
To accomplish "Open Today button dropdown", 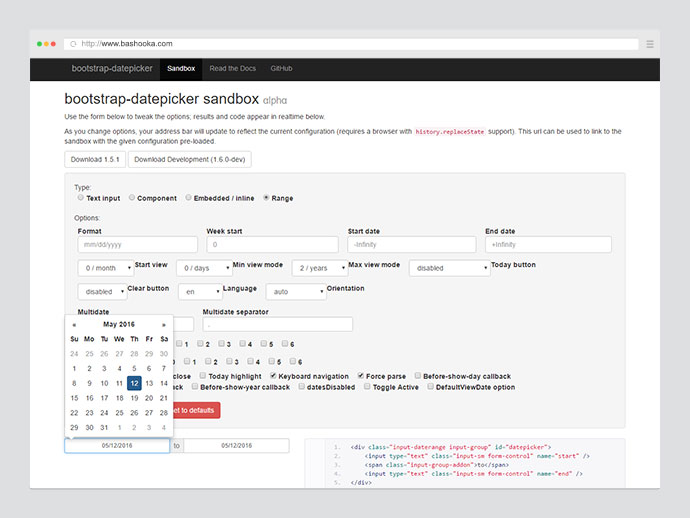I will click(449, 268).
